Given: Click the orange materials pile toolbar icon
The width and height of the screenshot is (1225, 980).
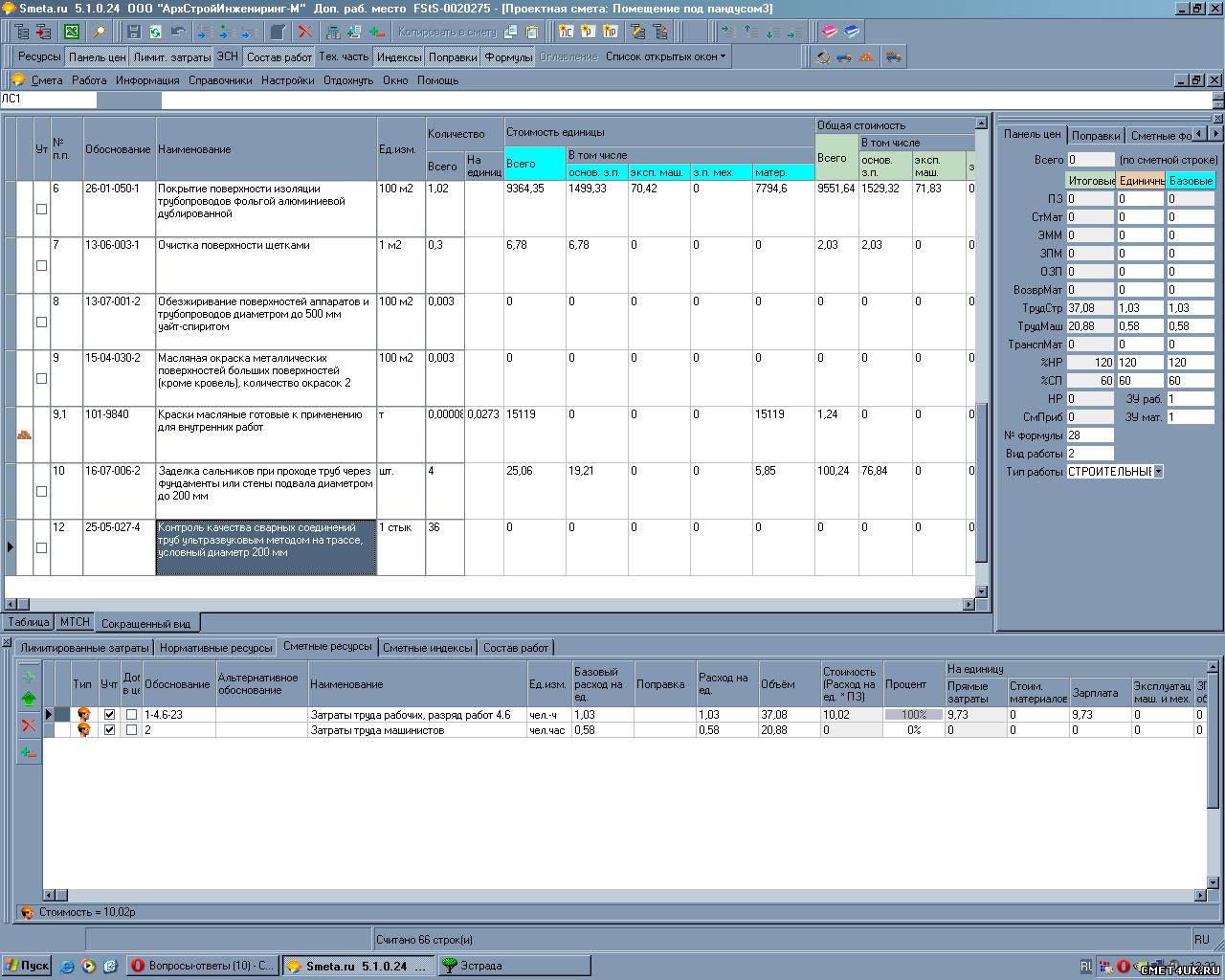Looking at the screenshot, I should tap(866, 57).
